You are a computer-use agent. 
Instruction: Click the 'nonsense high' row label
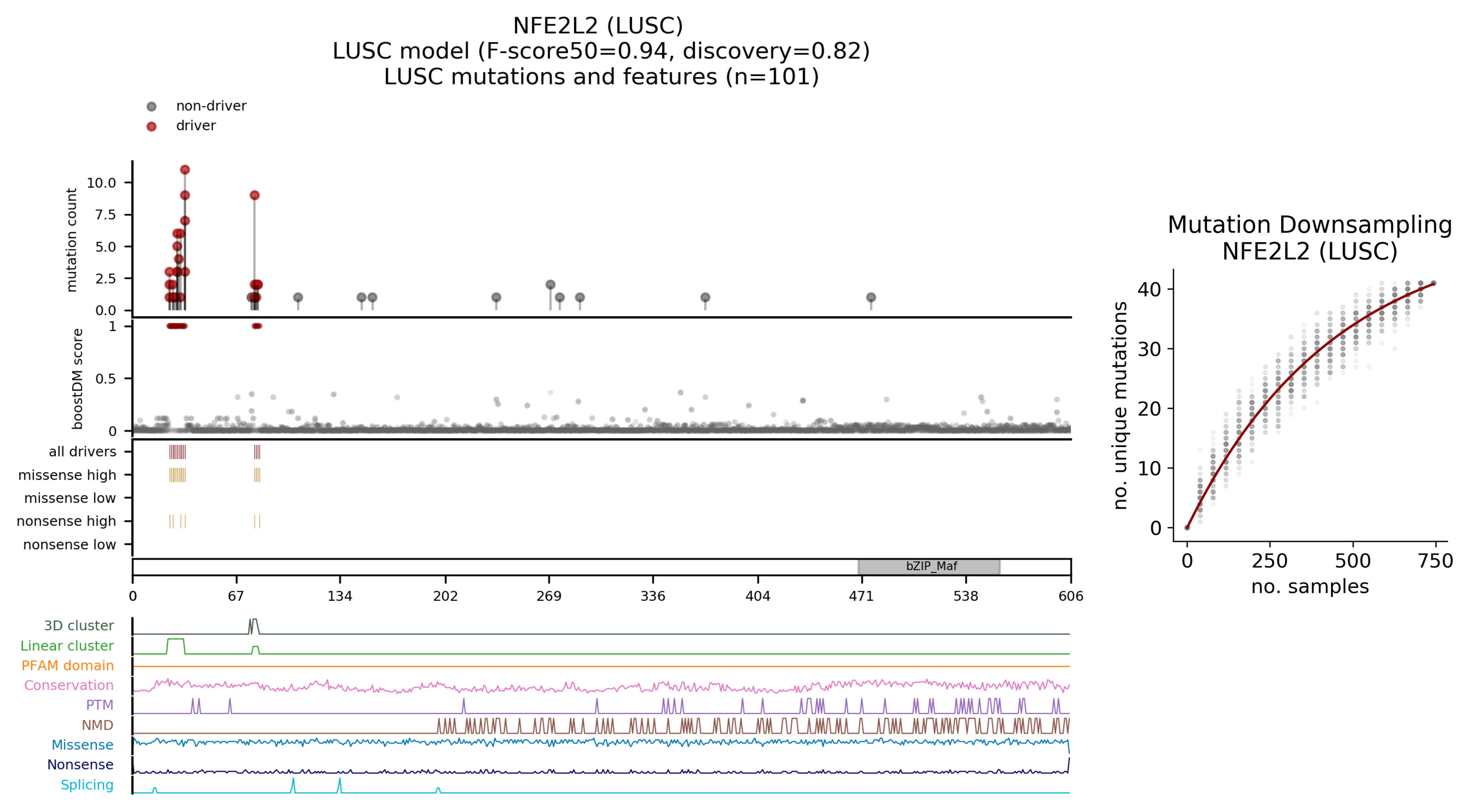point(66,521)
